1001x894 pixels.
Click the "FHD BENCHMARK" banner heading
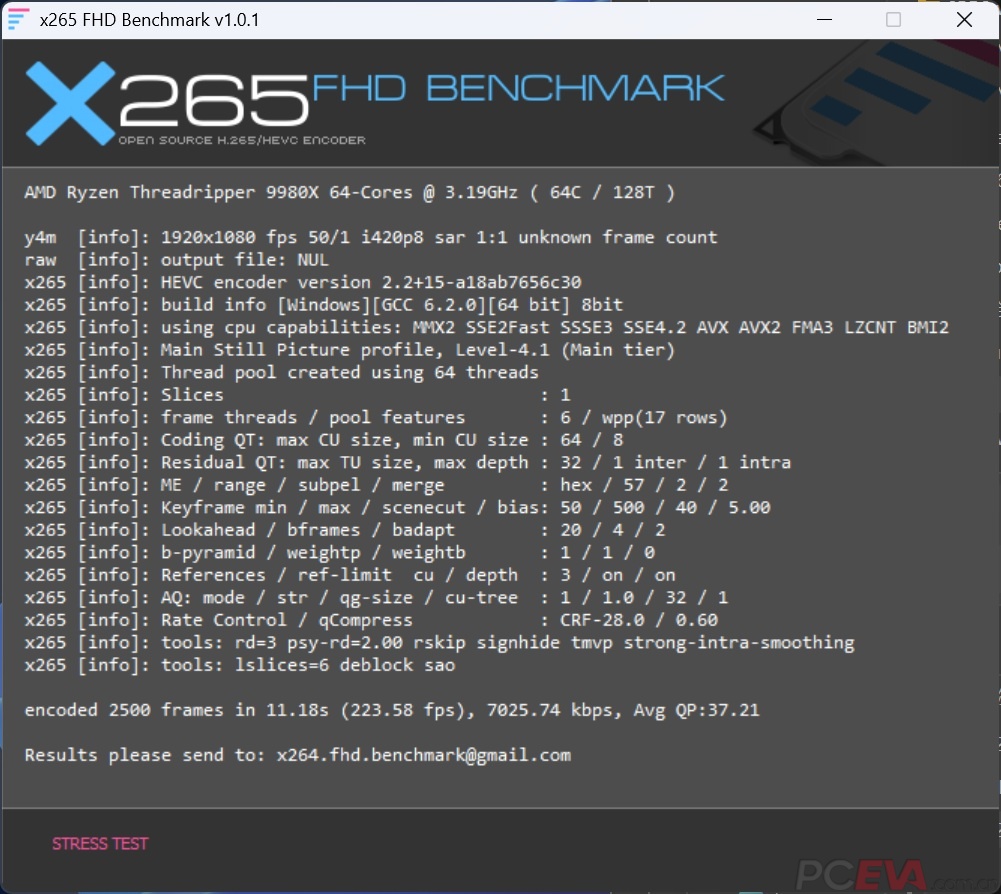(518, 89)
